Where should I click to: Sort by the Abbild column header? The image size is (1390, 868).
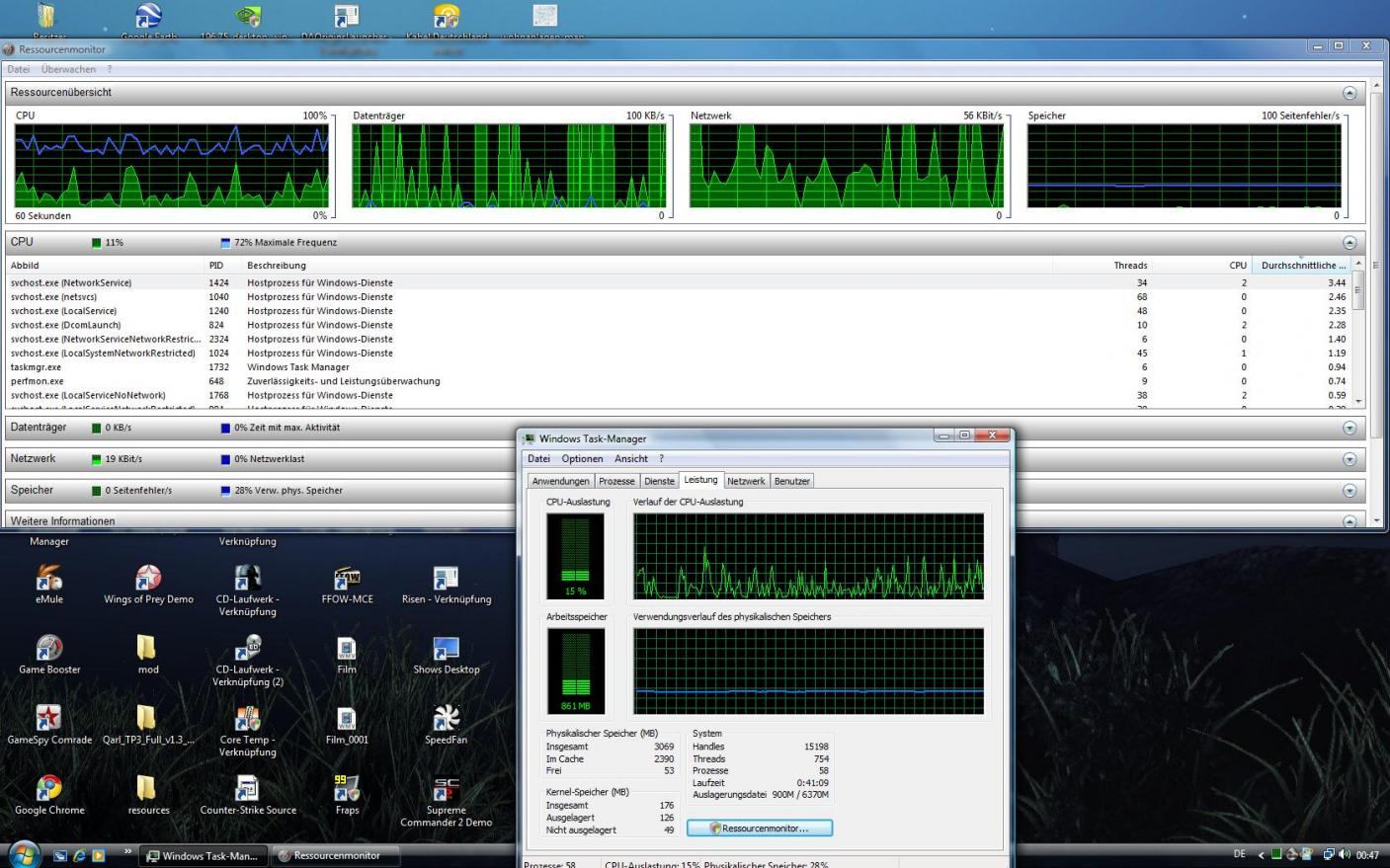click(x=105, y=266)
